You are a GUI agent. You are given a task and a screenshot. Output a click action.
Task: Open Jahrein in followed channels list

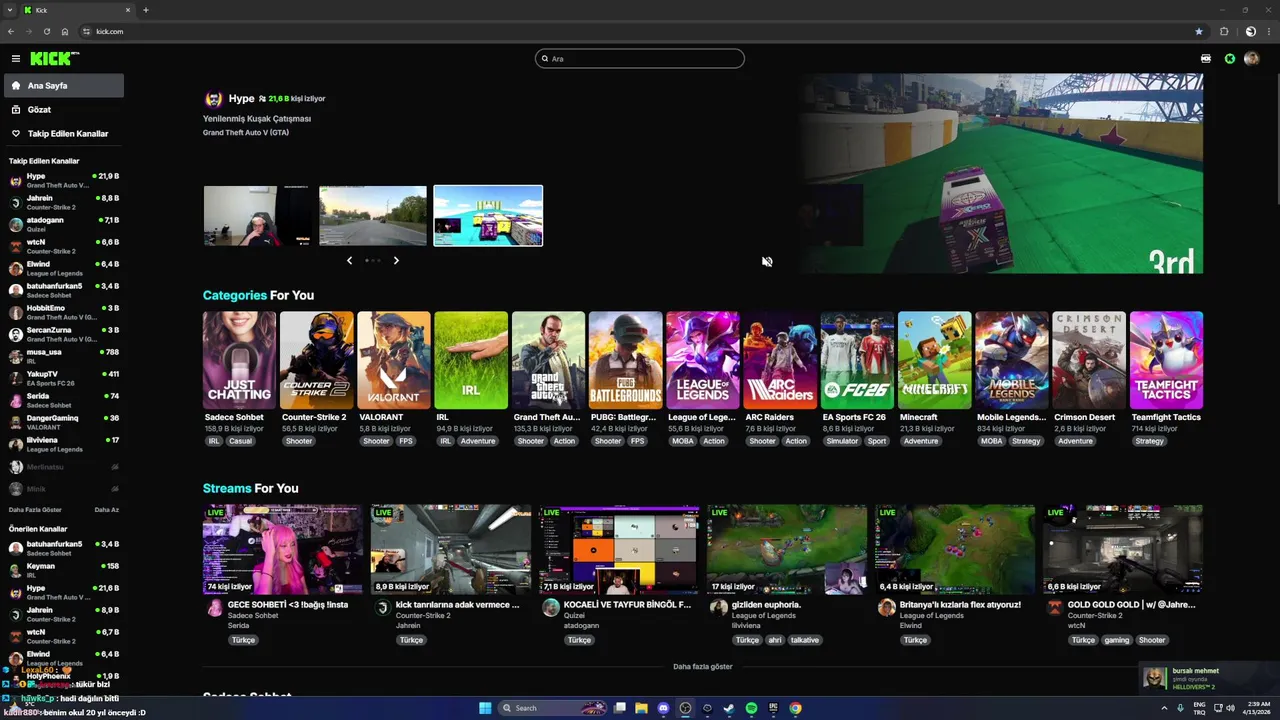[x=64, y=202]
